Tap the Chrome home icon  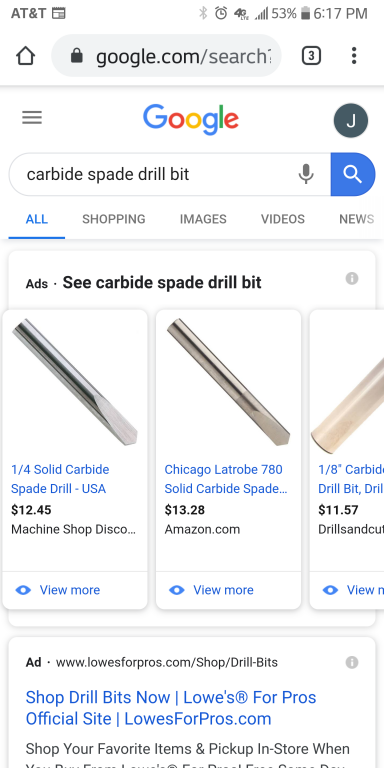click(25, 56)
